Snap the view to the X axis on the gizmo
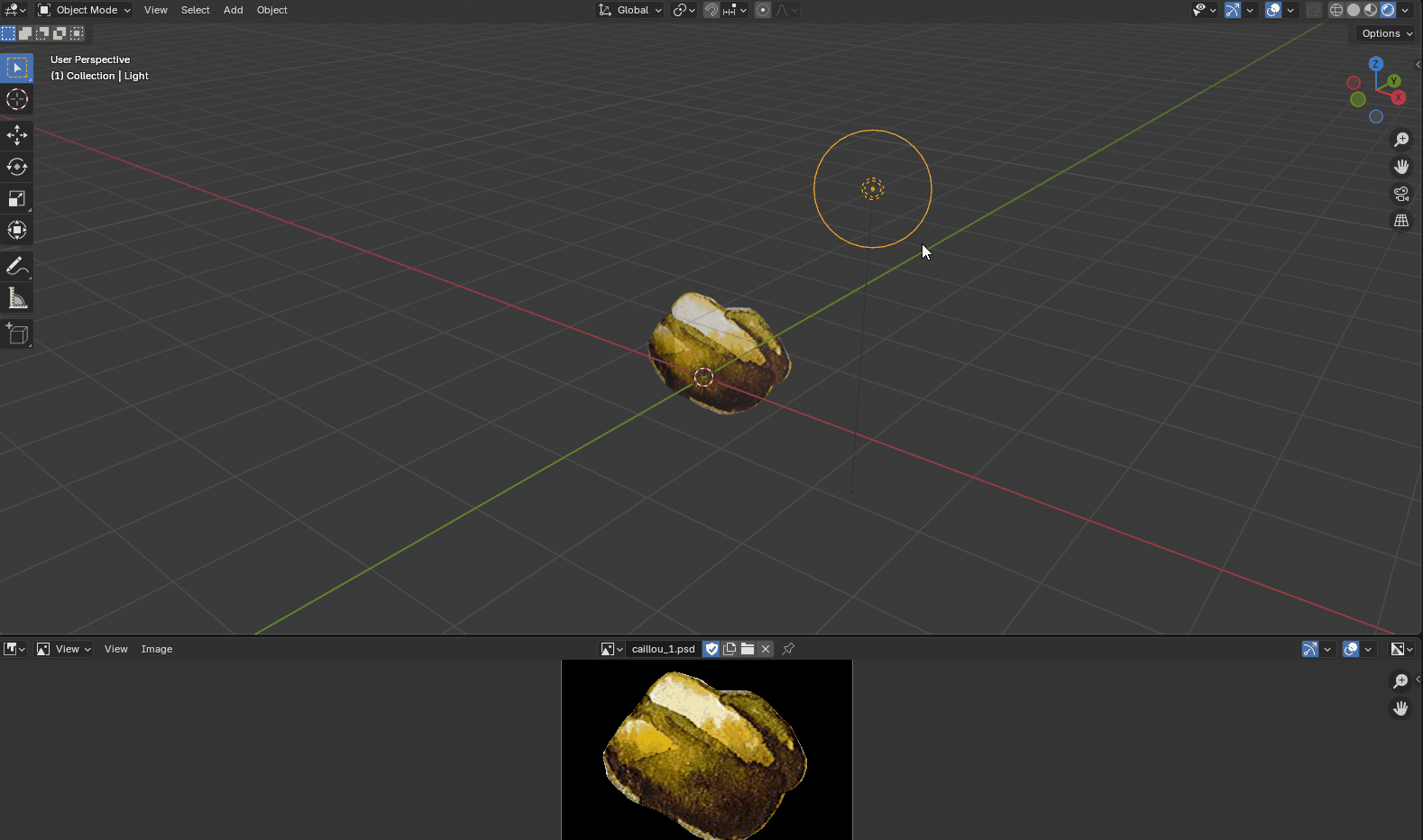1423x840 pixels. tap(1399, 97)
